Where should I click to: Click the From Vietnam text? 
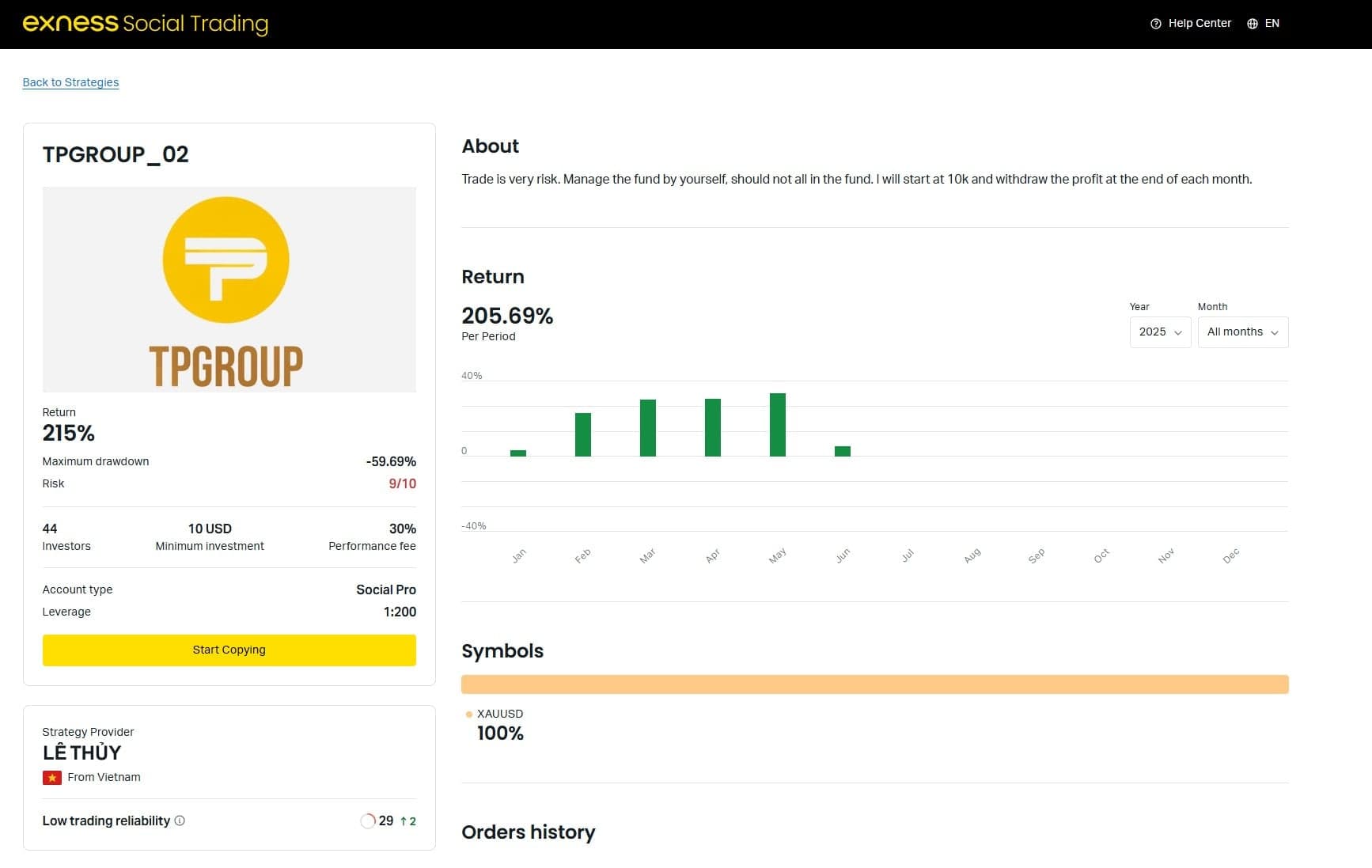(104, 778)
